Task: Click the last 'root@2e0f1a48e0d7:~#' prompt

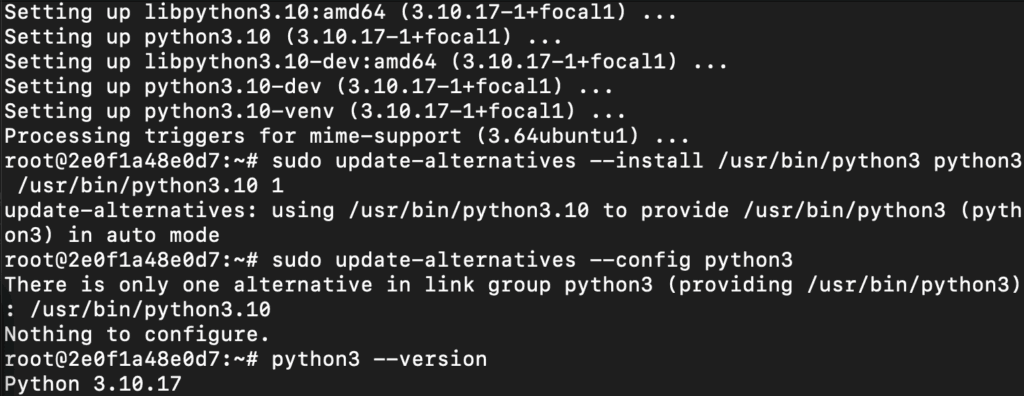Action: coord(131,359)
